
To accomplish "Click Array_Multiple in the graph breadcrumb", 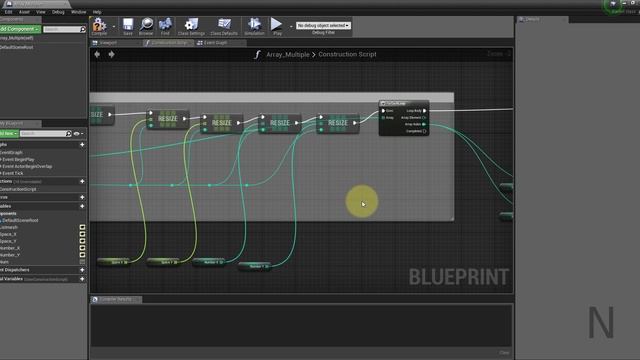I will point(288,54).
